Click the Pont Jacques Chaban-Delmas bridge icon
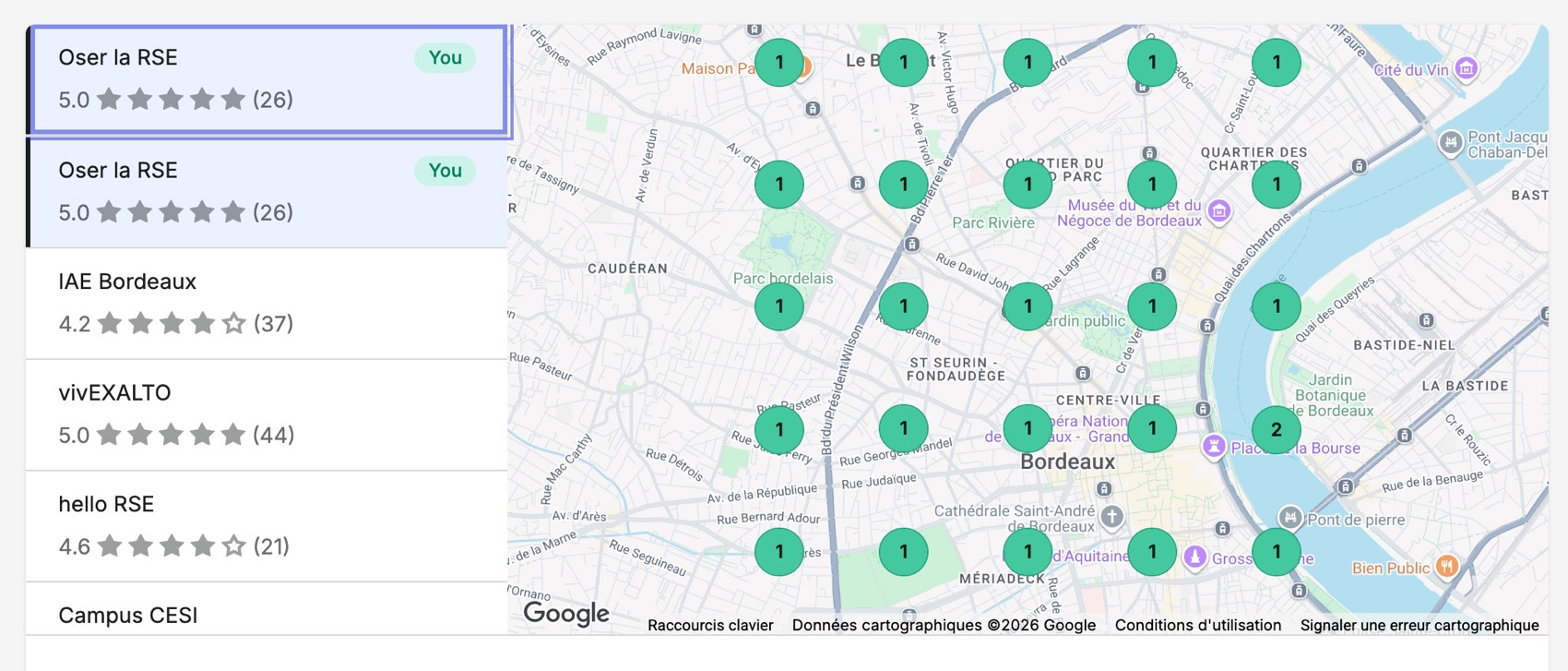 click(x=1451, y=143)
